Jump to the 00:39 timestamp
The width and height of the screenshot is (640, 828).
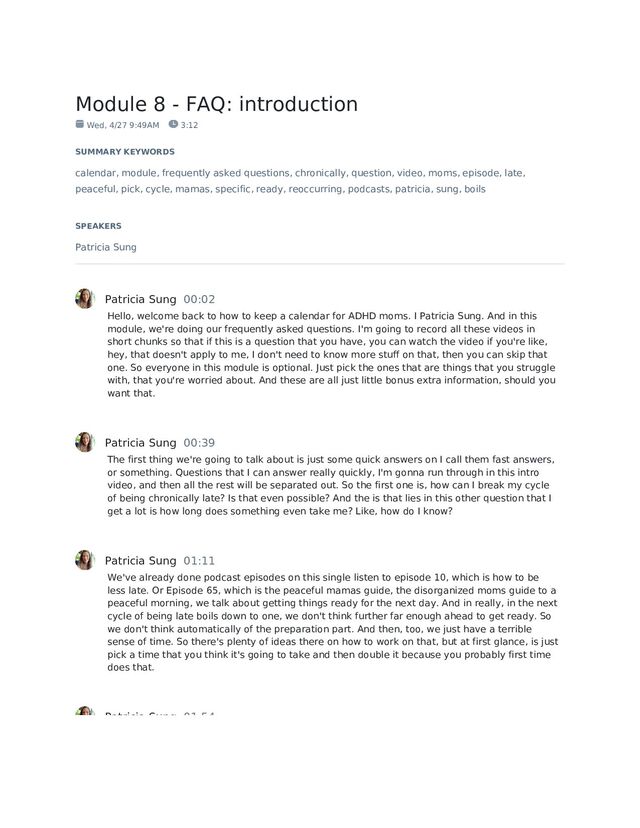pos(199,443)
